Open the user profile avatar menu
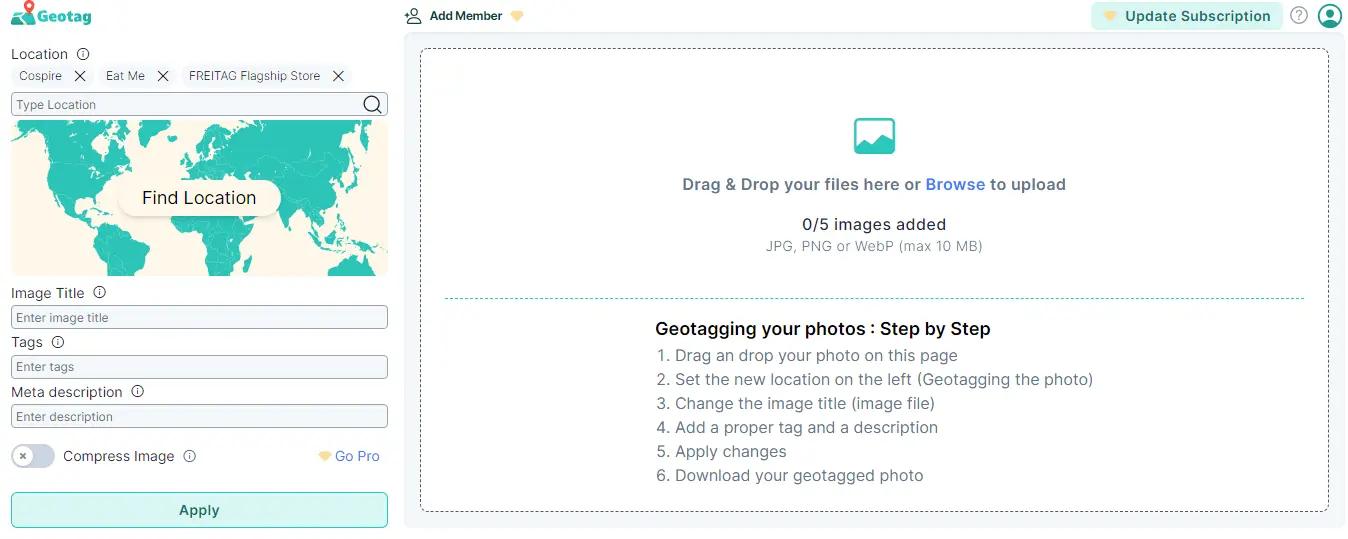Viewport: 1348px width, 539px height. click(1329, 16)
